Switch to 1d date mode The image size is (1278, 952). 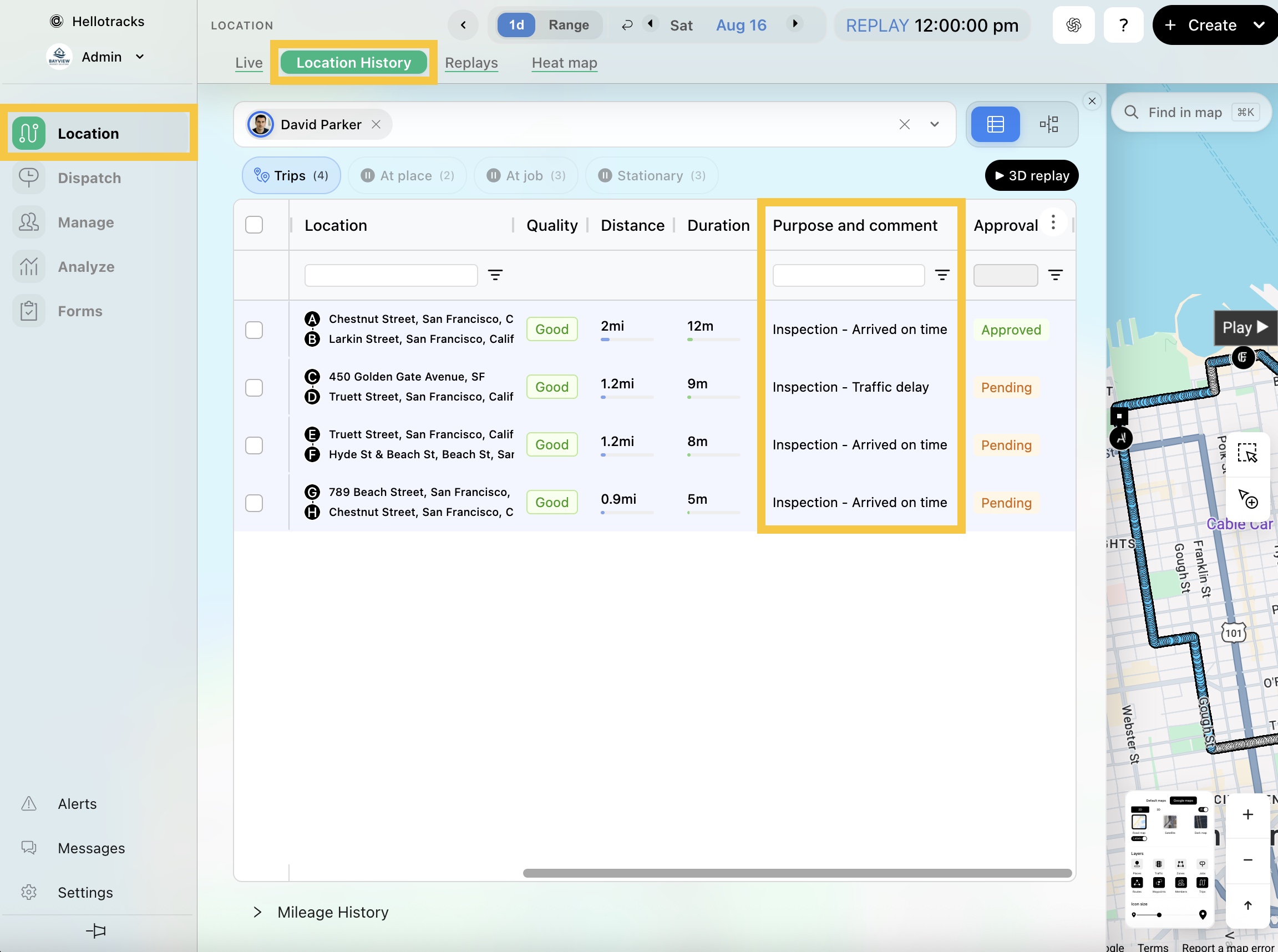pos(516,25)
